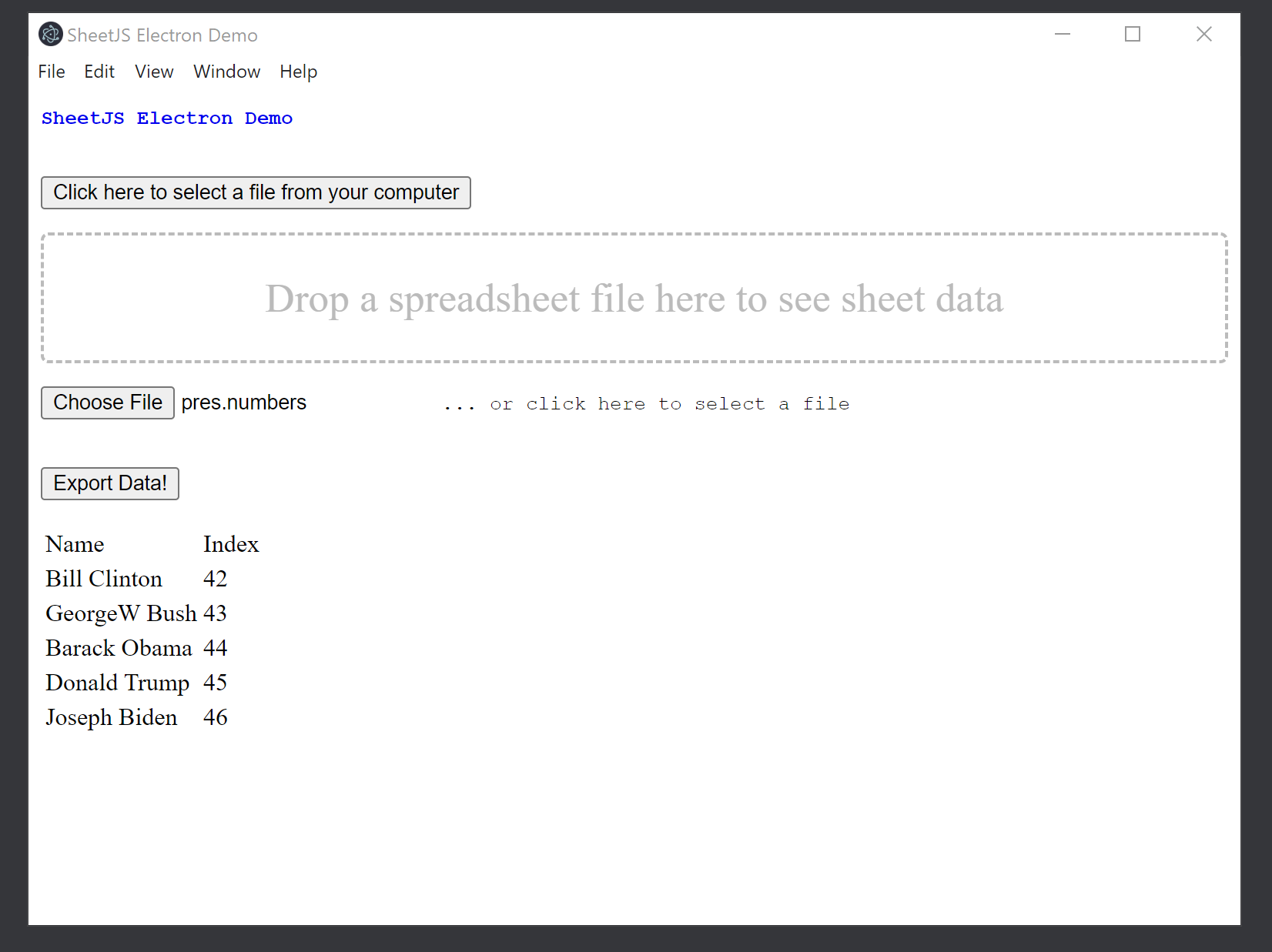Open the Help menu

click(x=298, y=71)
